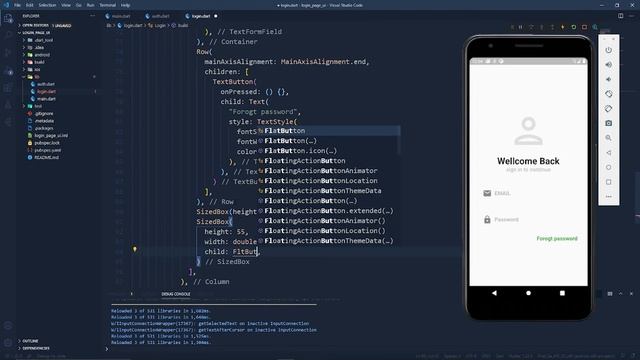Open auth.dart in the explorer tree
This screenshot has height=360, width=640.
coord(46,84)
